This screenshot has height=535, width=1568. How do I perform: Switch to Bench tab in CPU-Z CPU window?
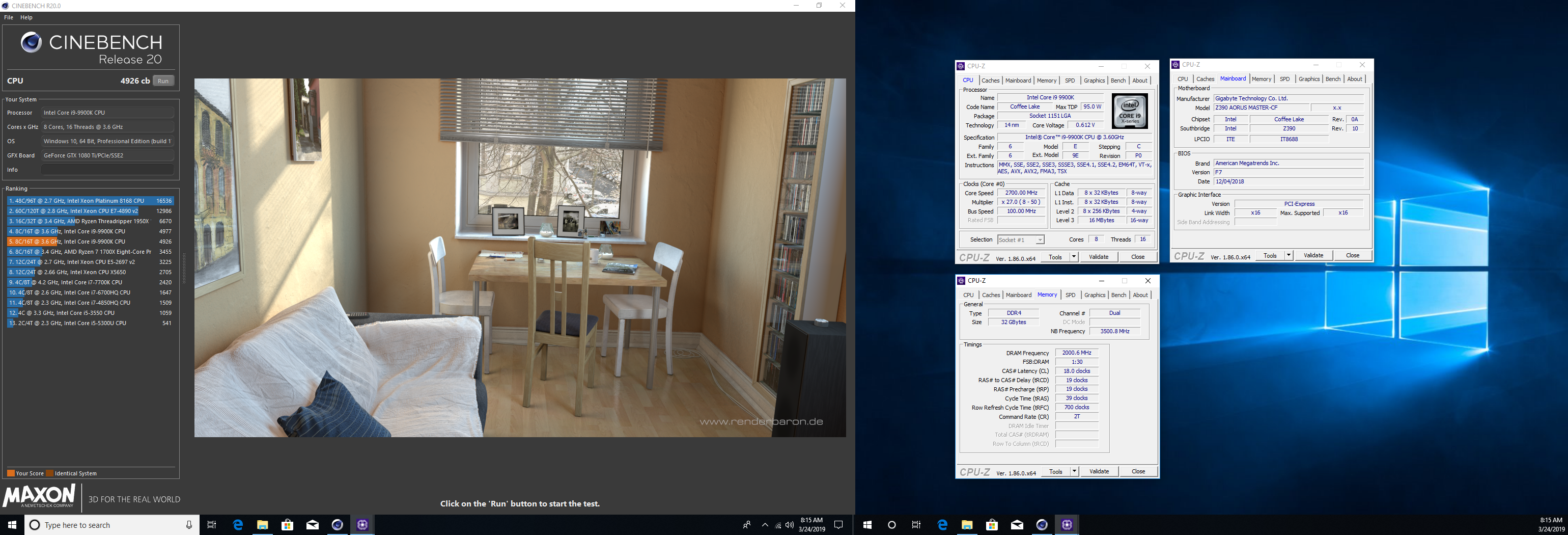[1118, 81]
